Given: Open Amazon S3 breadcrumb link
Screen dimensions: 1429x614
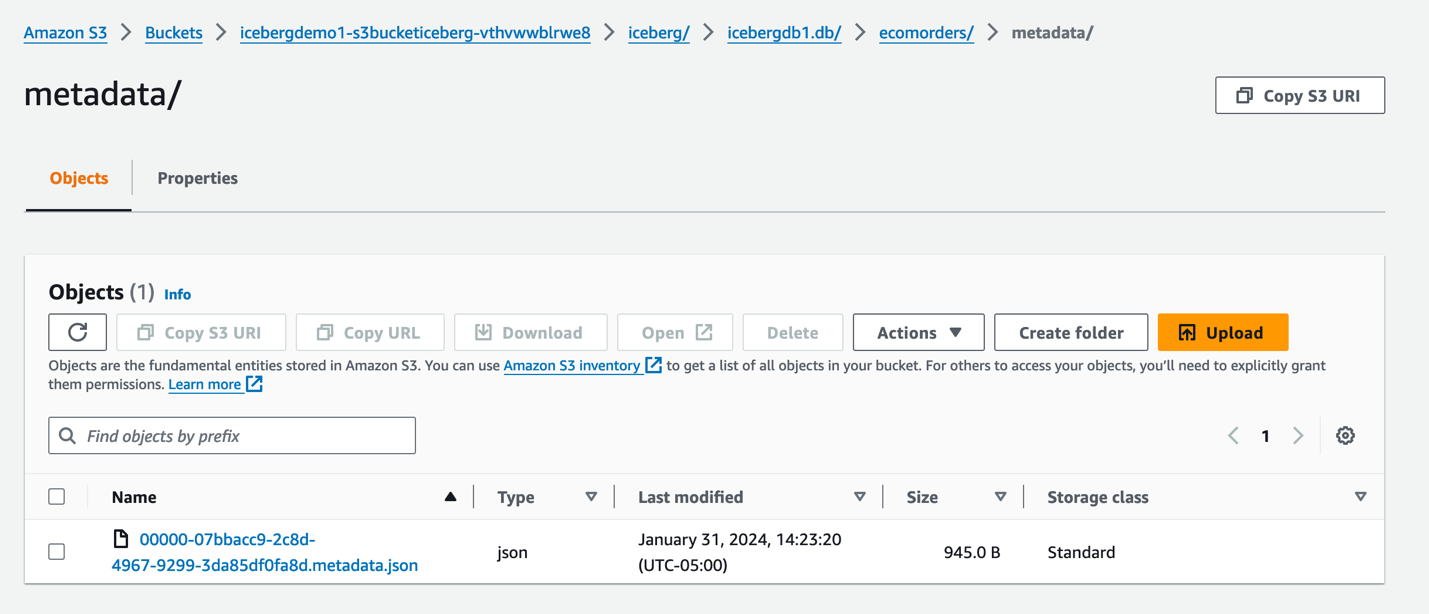Looking at the screenshot, I should 65,32.
